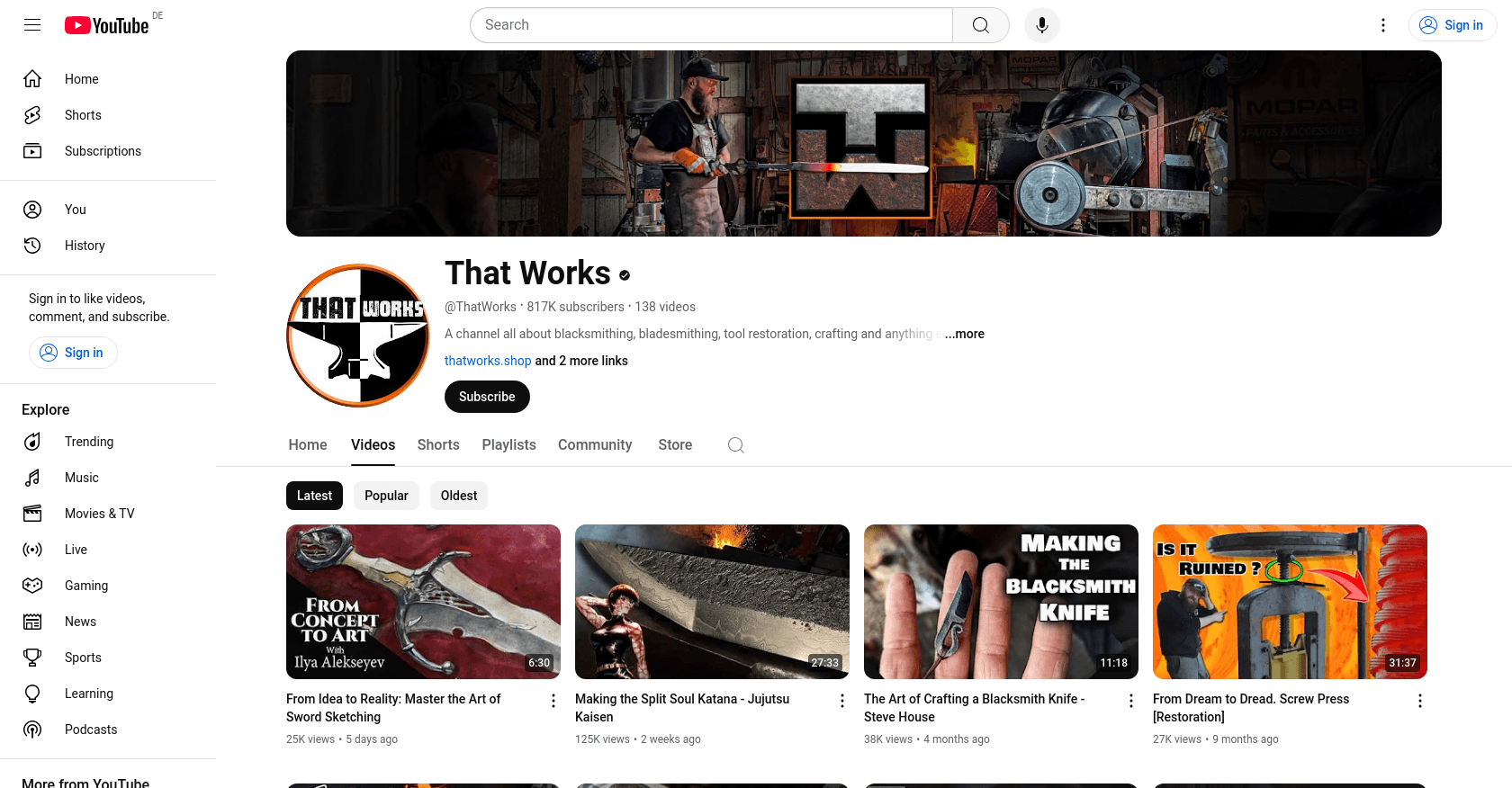Switch to the Playlists tab
The image size is (1512, 788).
(x=508, y=445)
